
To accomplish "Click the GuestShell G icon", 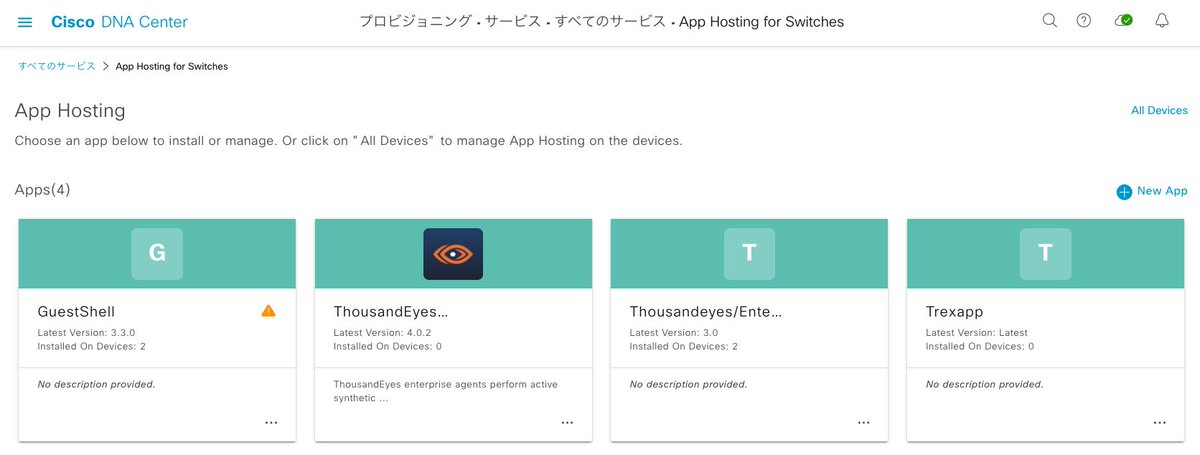I will (x=157, y=254).
